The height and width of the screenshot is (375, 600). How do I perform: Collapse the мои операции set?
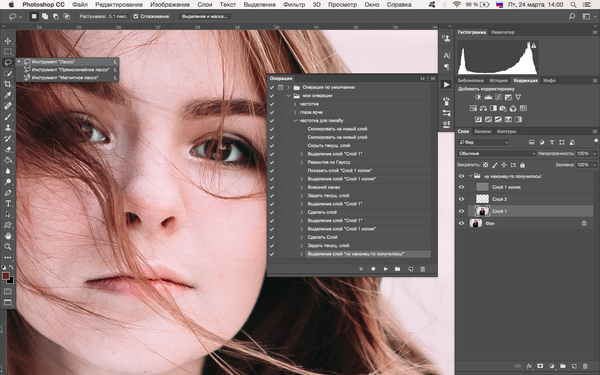click(x=289, y=96)
